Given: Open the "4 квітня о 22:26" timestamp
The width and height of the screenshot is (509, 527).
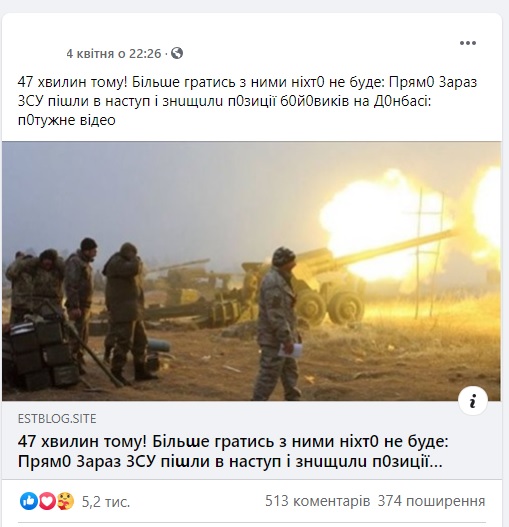Looking at the screenshot, I should point(114,53).
